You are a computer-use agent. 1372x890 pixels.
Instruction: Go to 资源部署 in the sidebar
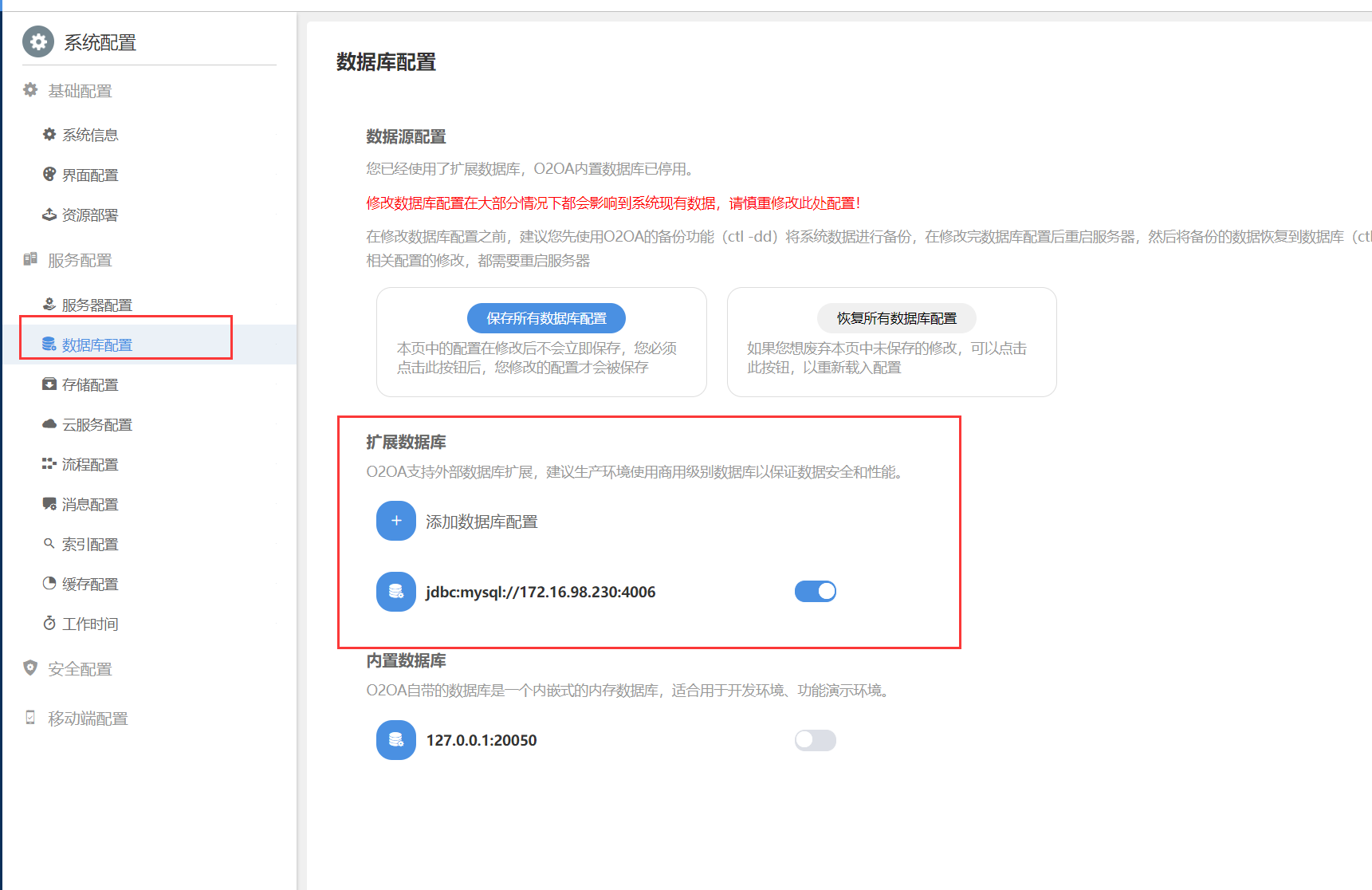point(90,215)
